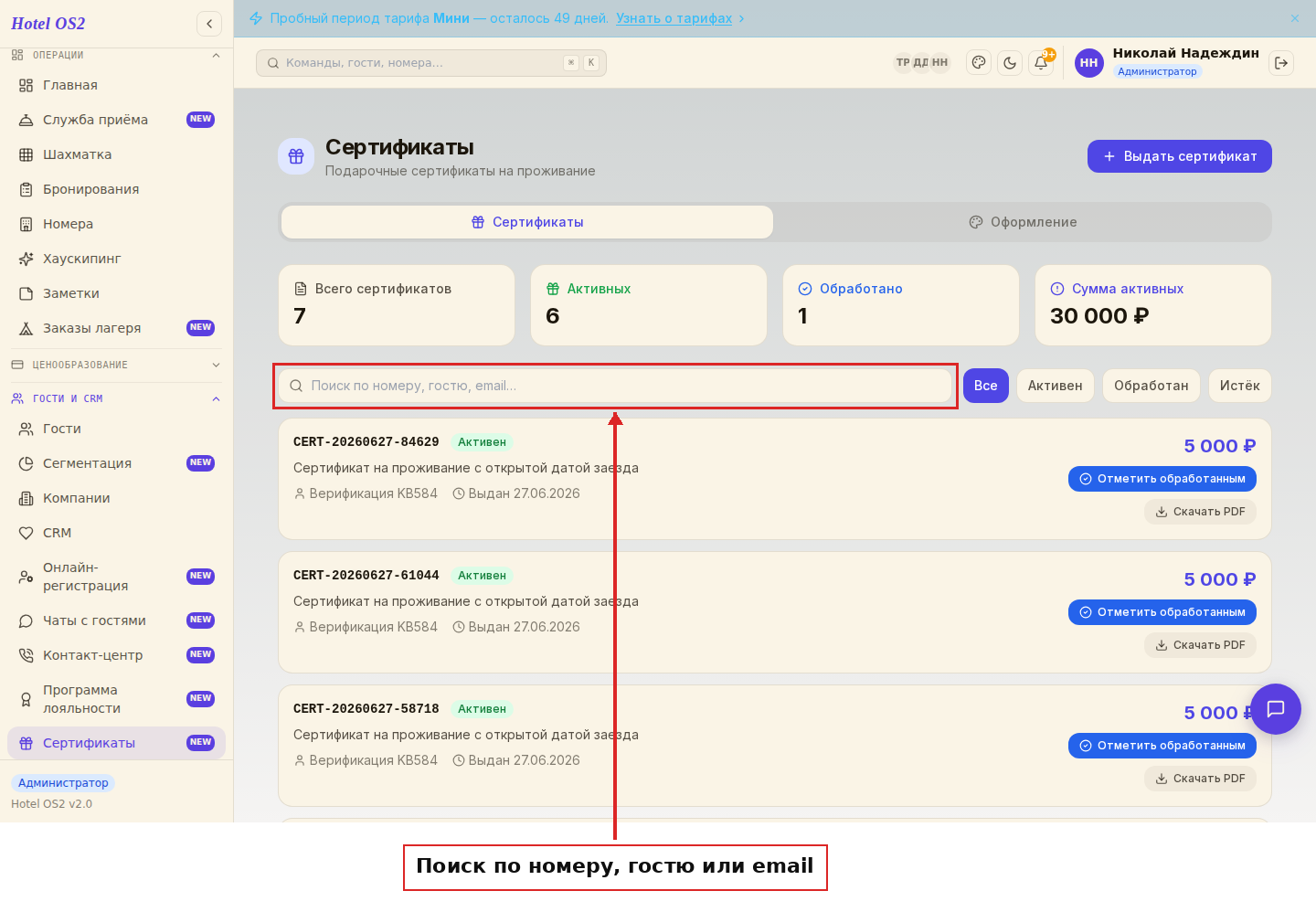Image resolution: width=1316 pixels, height=912 pixels.
Task: Click the 'Обработано' stat card
Action: (x=901, y=305)
